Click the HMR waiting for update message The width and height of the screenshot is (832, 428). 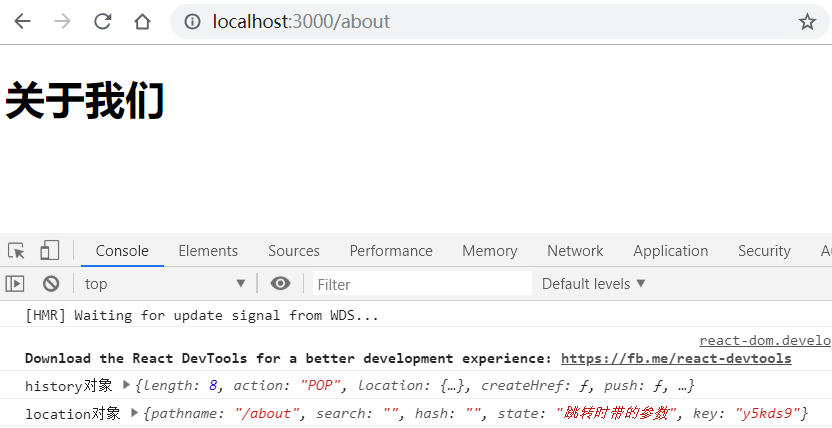(202, 316)
